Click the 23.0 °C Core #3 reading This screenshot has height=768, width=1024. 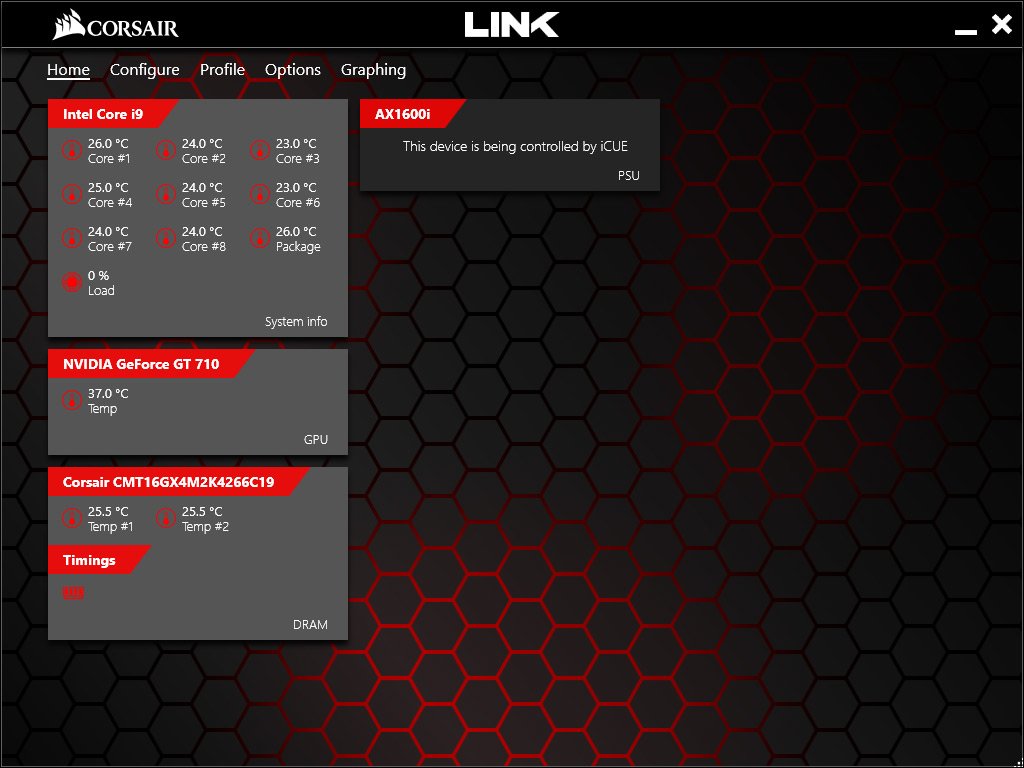click(x=296, y=143)
